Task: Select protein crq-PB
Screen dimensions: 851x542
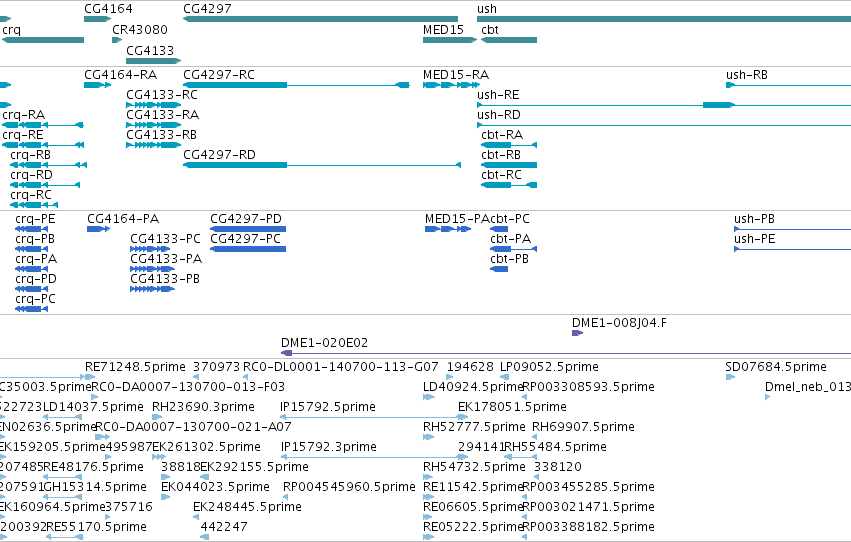Action: [x=35, y=239]
